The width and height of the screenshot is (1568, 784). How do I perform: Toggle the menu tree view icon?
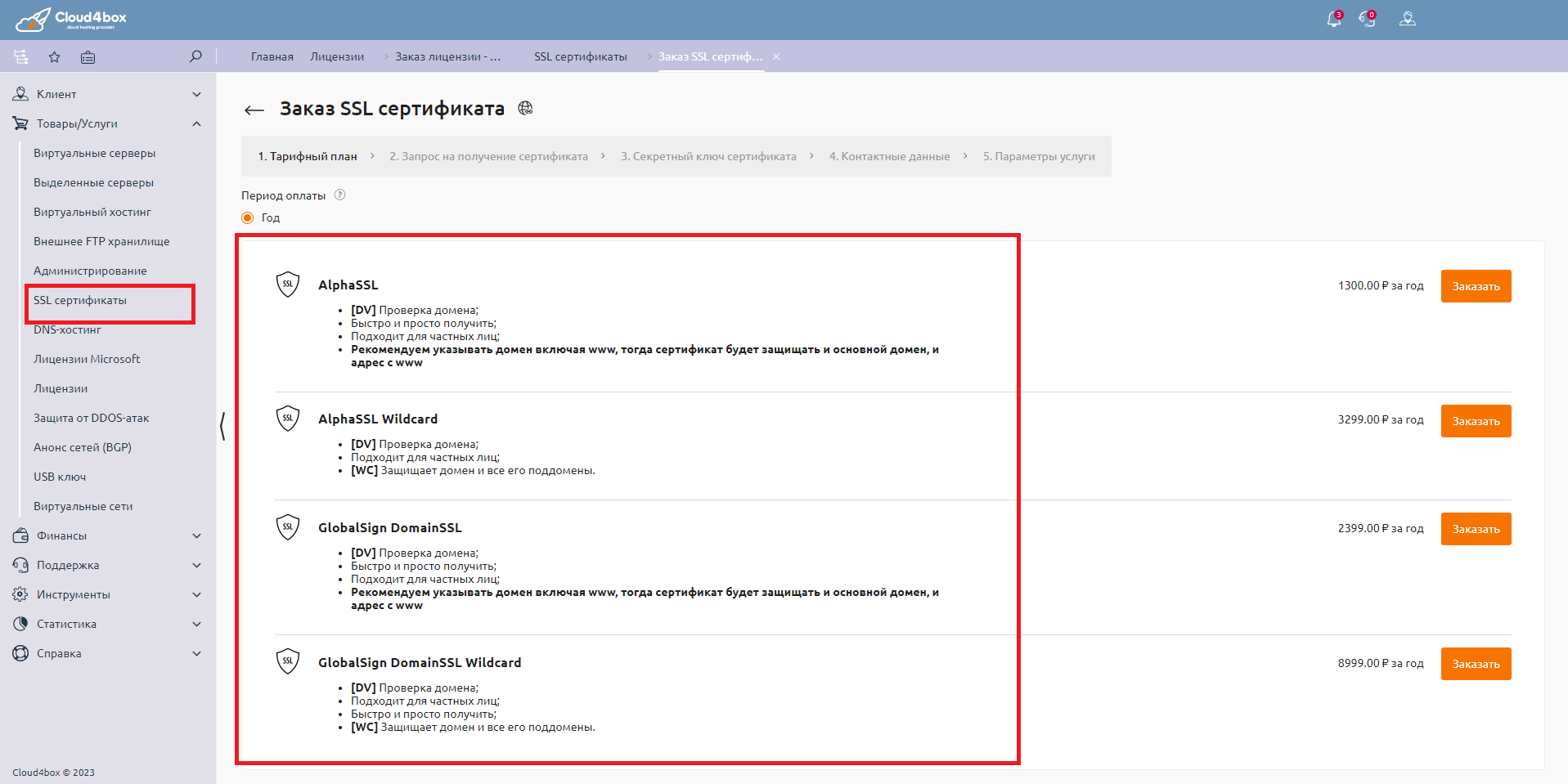pos(21,56)
